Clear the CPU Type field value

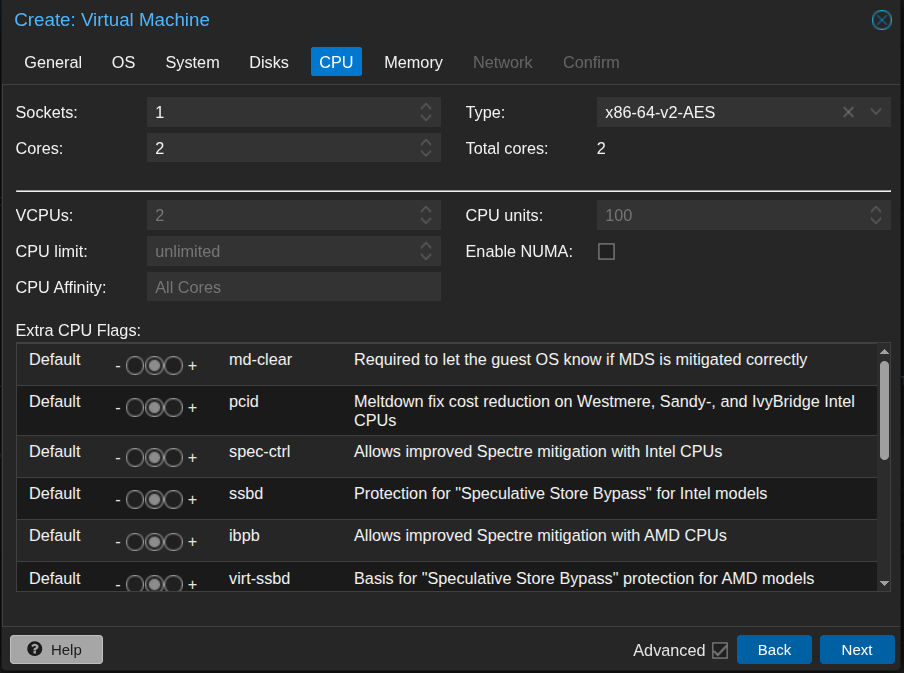tap(848, 112)
